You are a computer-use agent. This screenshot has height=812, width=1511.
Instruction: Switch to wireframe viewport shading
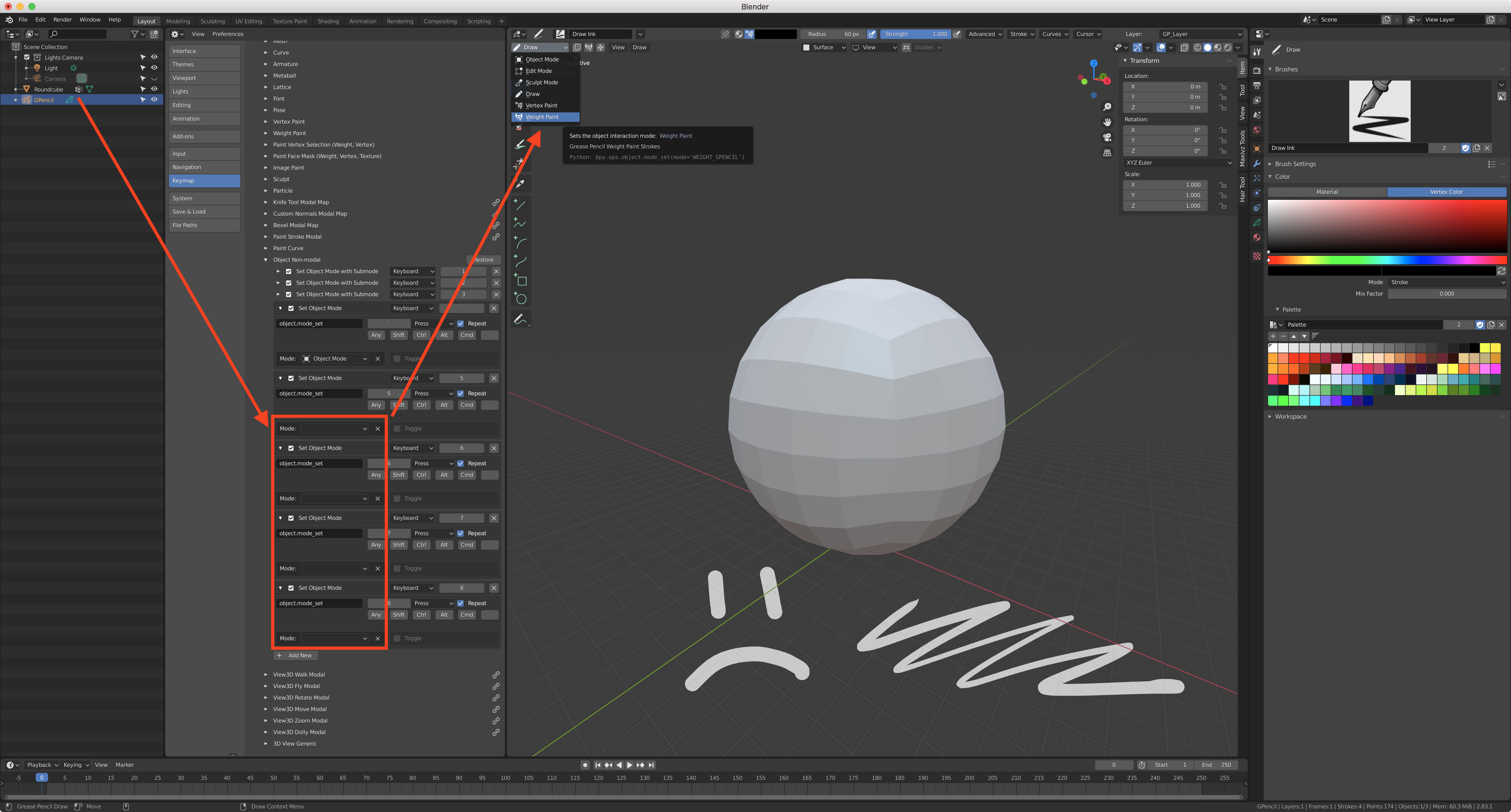tap(1197, 48)
